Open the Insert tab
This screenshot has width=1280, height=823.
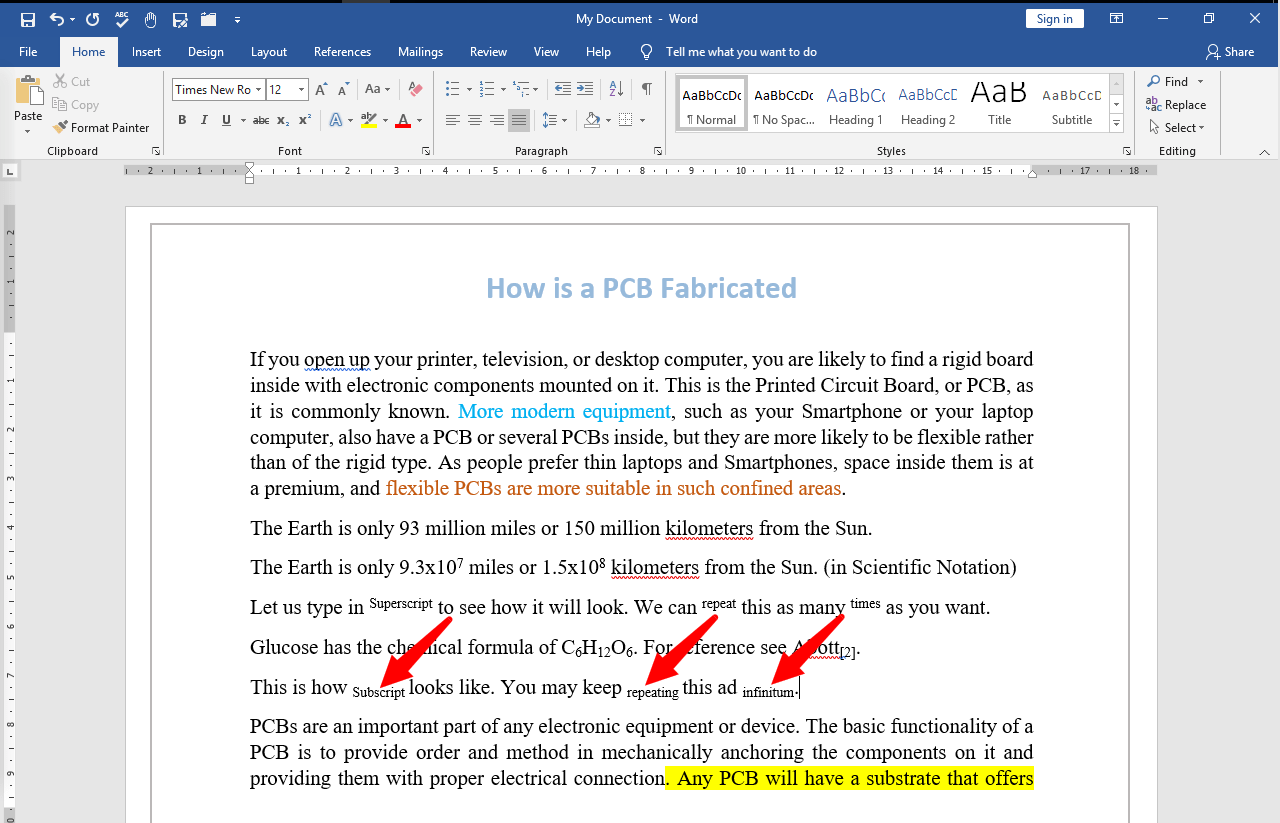click(147, 52)
